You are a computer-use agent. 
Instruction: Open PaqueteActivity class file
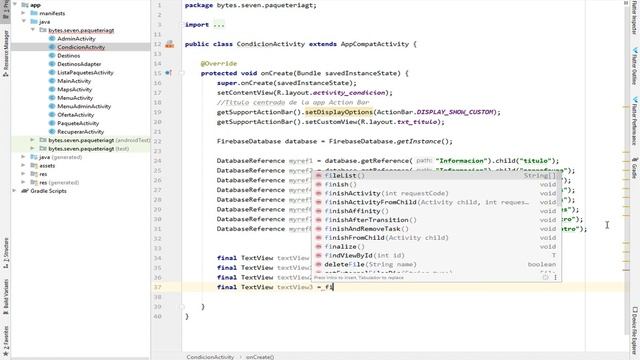pyautogui.click(x=78, y=123)
